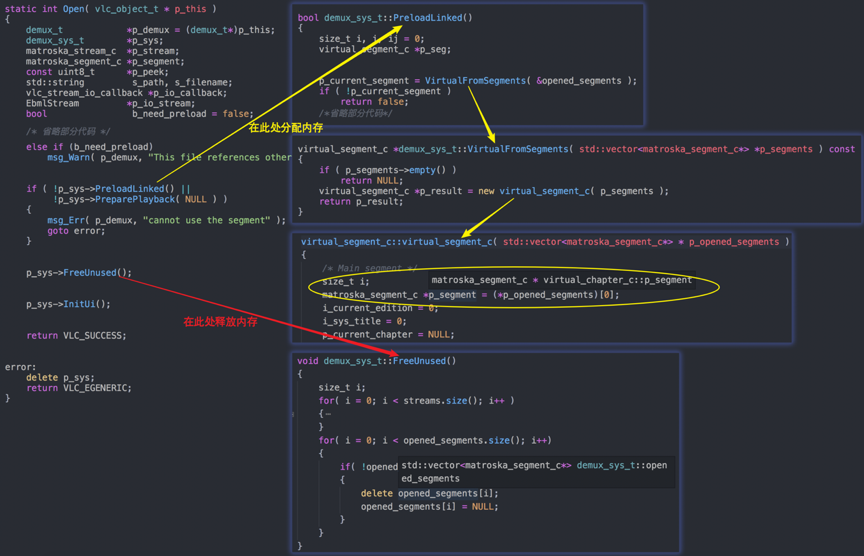The height and width of the screenshot is (556, 864).
Task: Click the 'i_current_edition = 0;' line
Action: coord(380,308)
